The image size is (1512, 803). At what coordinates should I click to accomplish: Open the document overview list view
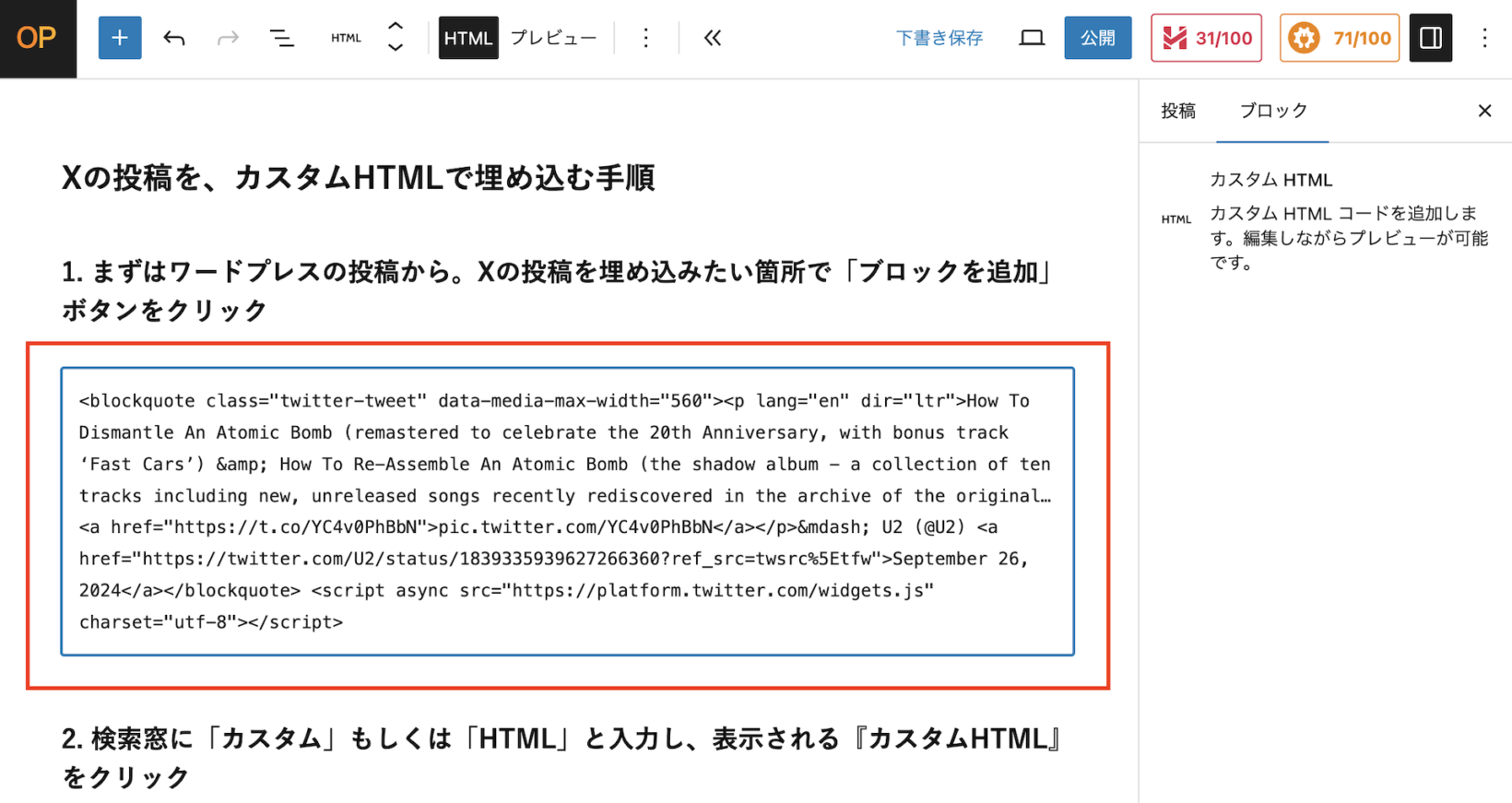click(x=281, y=38)
